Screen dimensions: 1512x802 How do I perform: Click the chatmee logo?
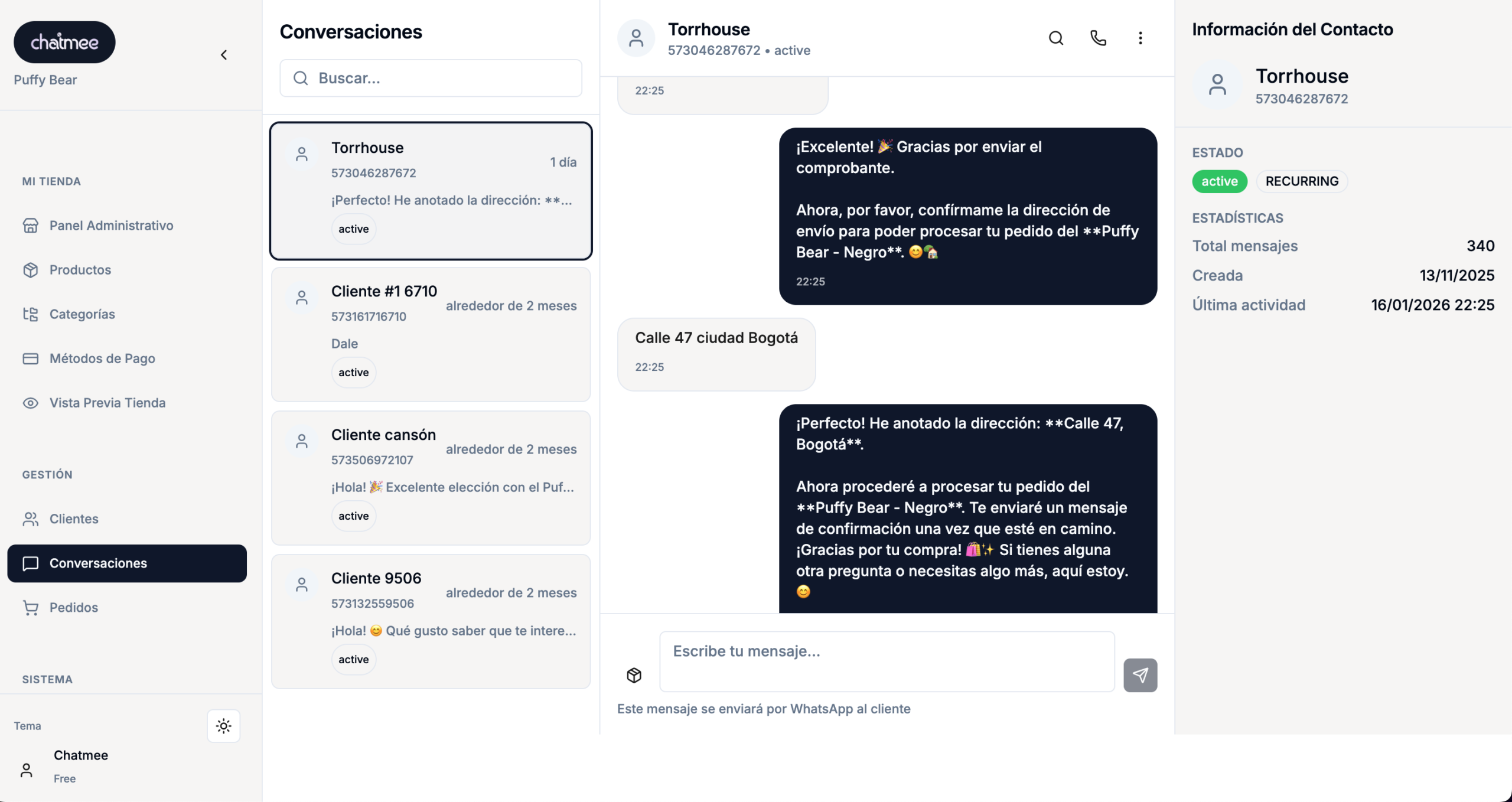click(x=64, y=43)
